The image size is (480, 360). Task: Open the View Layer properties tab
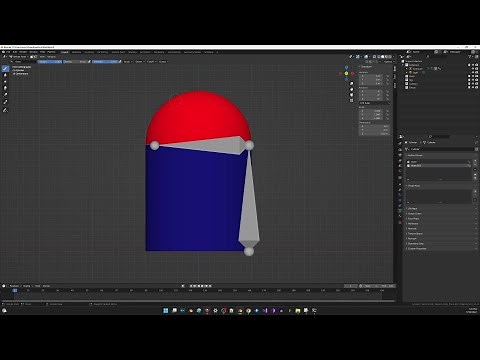click(x=400, y=161)
